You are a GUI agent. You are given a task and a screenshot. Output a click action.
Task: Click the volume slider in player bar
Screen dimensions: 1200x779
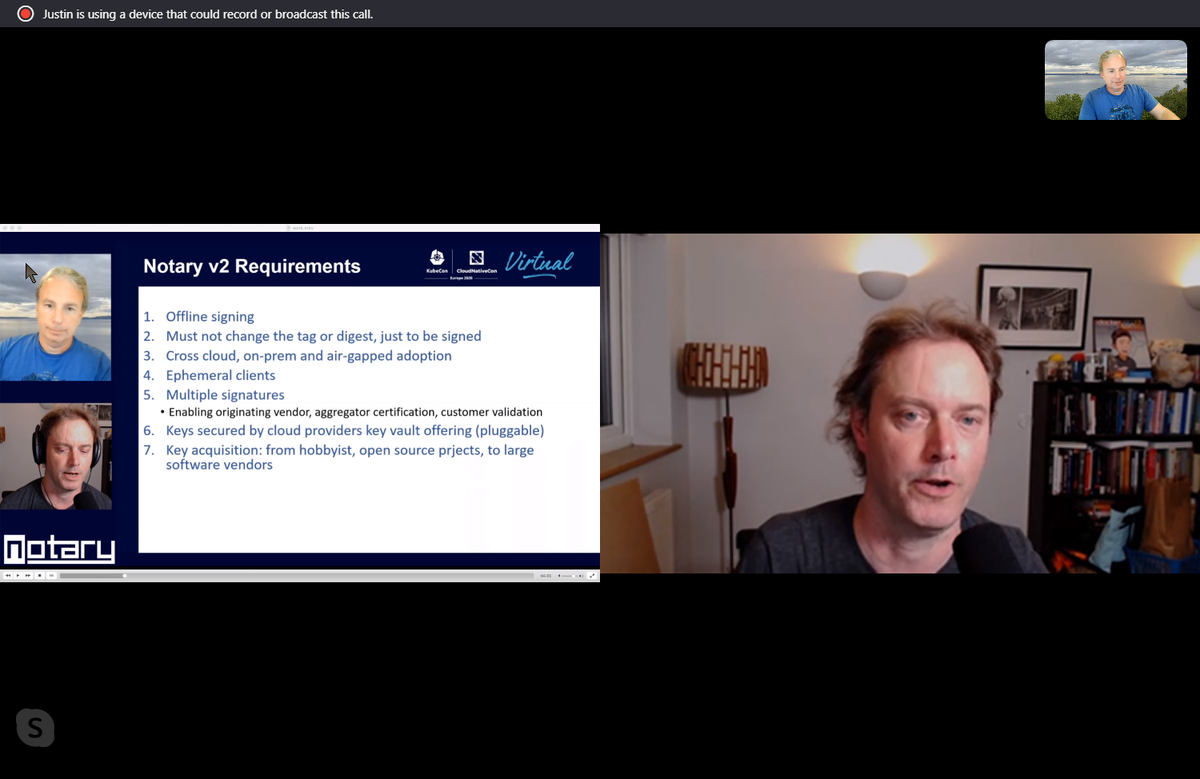click(x=569, y=575)
